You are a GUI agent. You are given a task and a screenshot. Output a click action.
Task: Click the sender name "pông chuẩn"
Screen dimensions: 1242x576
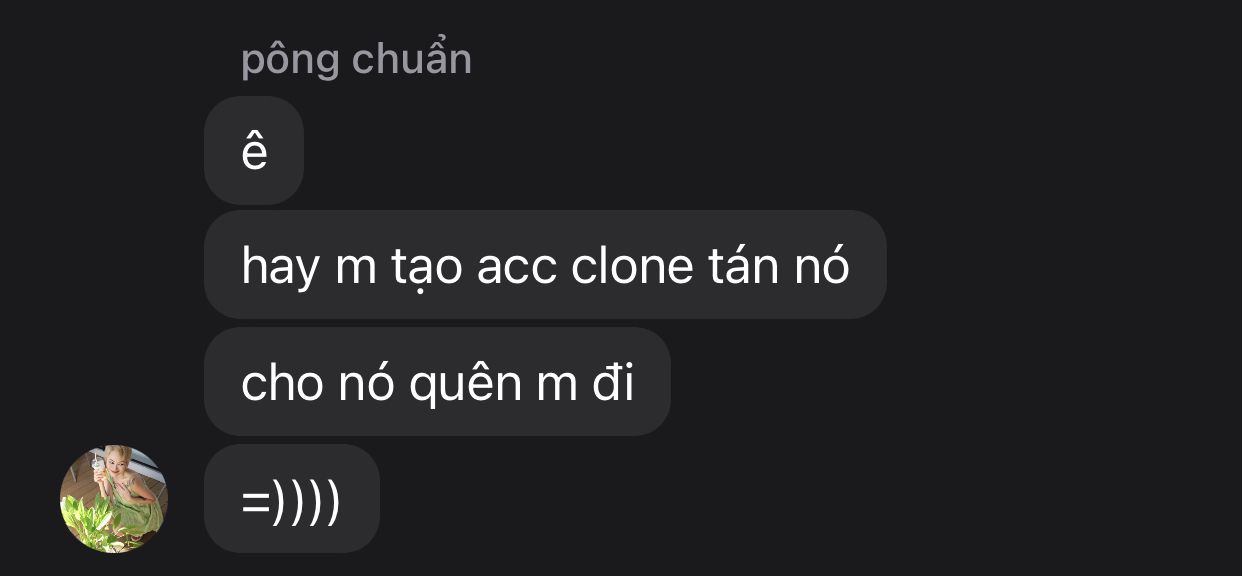pyautogui.click(x=356, y=60)
